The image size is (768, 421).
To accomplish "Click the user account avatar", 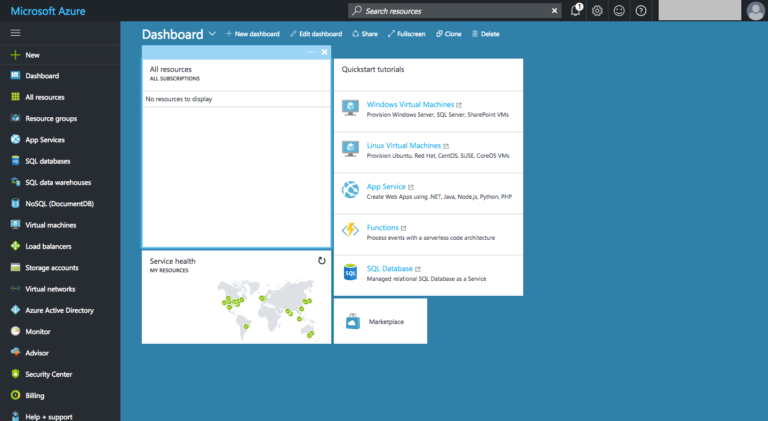I will click(756, 11).
